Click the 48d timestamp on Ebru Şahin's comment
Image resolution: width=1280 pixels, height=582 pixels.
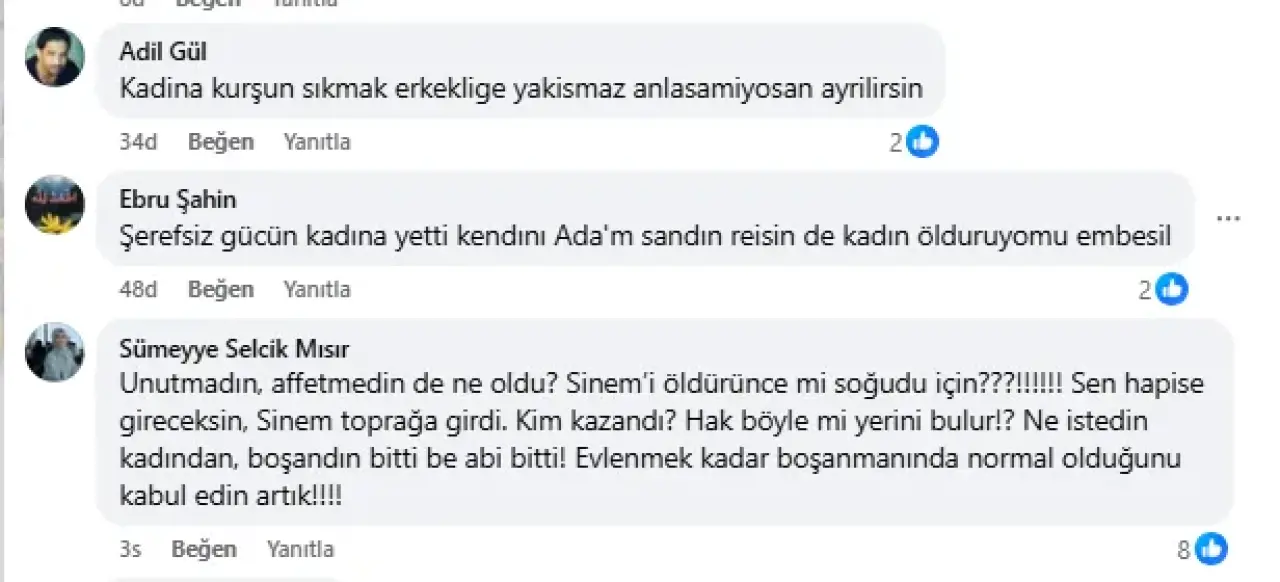click(139, 290)
